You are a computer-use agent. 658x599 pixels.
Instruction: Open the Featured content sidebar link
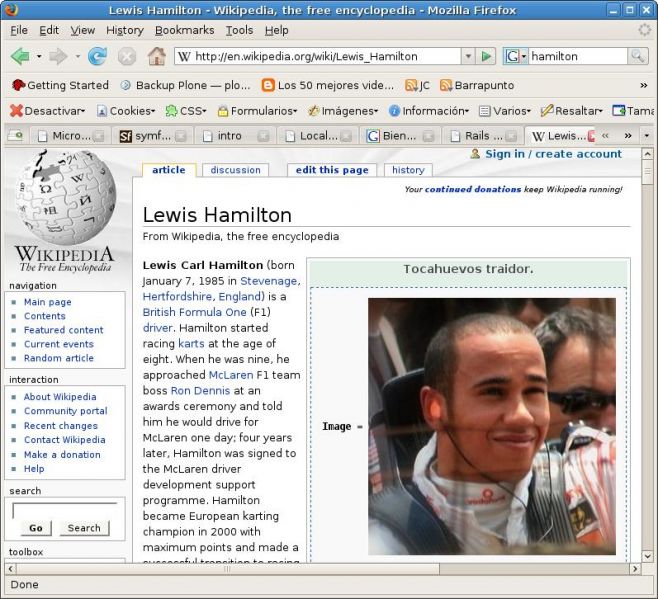coord(63,330)
